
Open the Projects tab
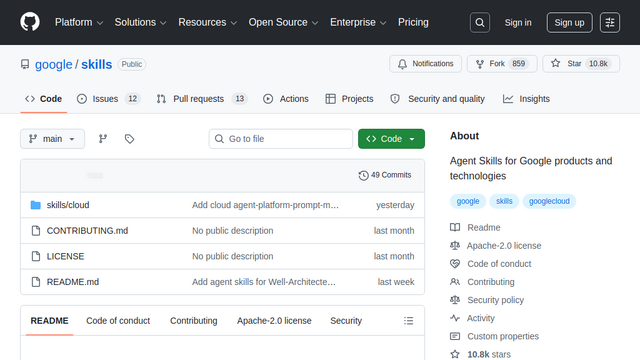[349, 99]
